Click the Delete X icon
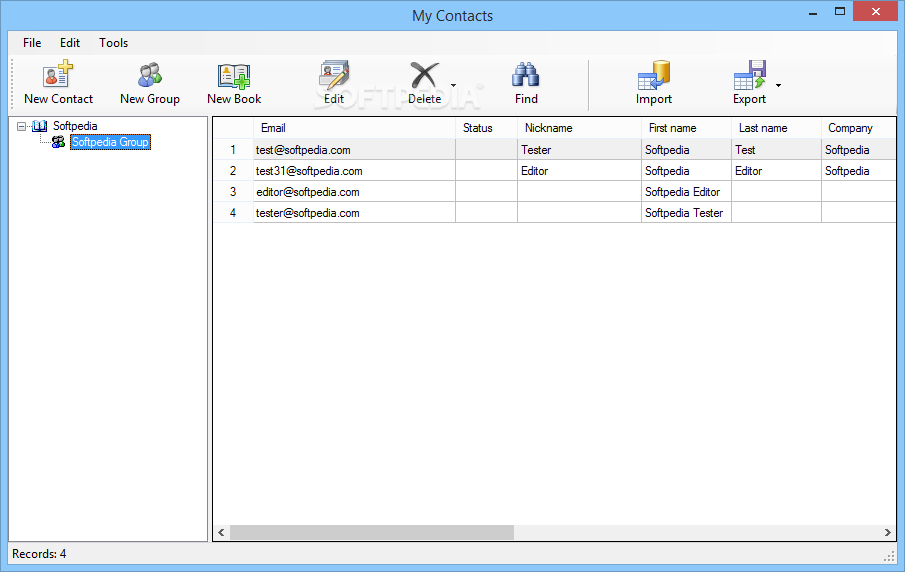This screenshot has width=905, height=572. tap(424, 75)
